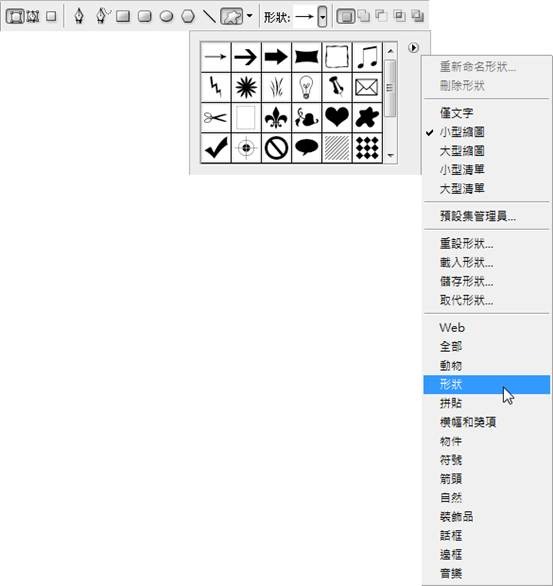The width and height of the screenshot is (553, 586).
Task: Pick the starburst shape
Action: 246,87
